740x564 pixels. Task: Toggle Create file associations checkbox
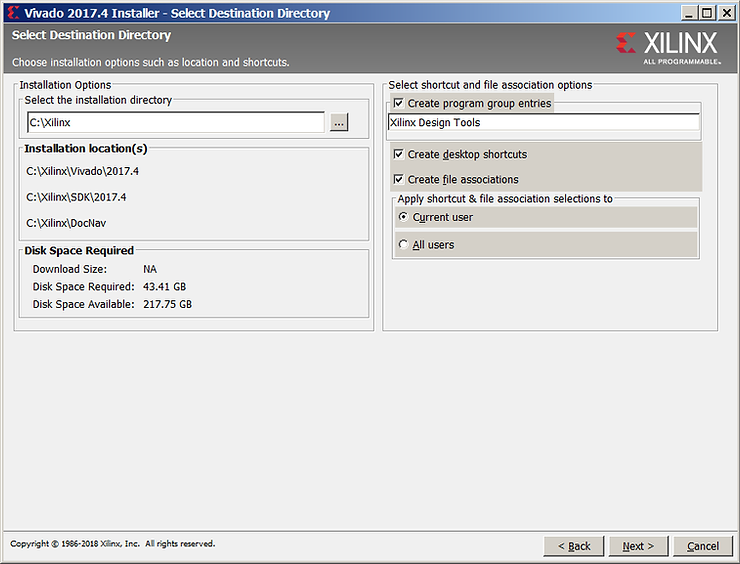pos(399,179)
